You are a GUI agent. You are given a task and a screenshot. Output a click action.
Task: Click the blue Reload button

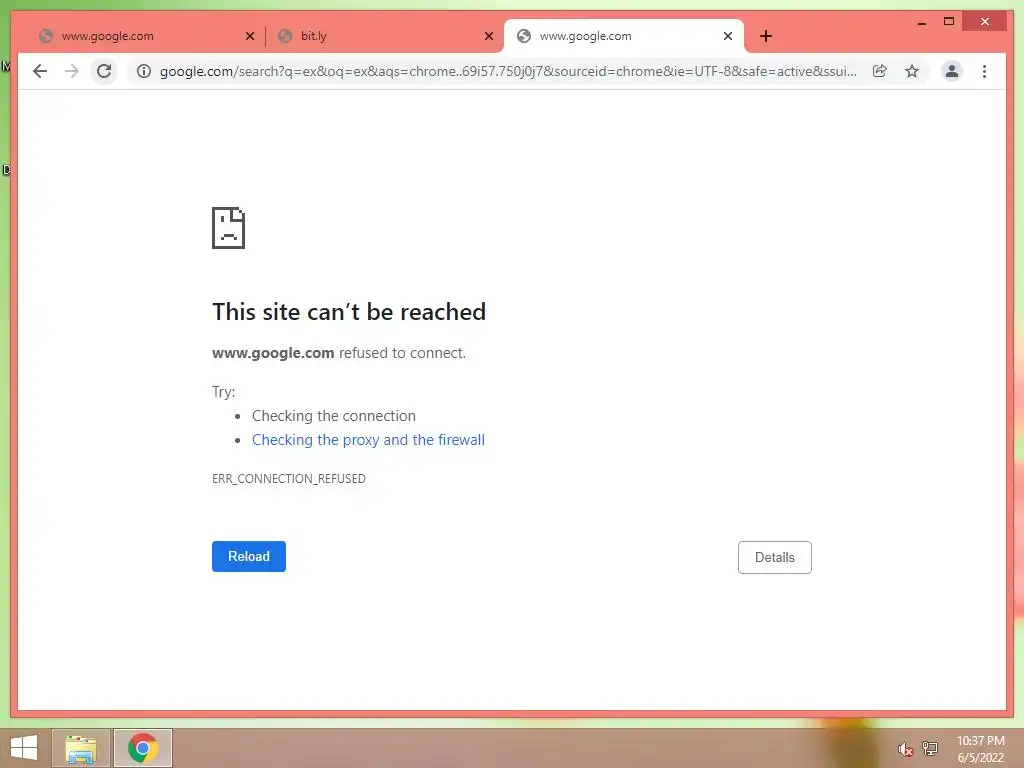tap(249, 556)
